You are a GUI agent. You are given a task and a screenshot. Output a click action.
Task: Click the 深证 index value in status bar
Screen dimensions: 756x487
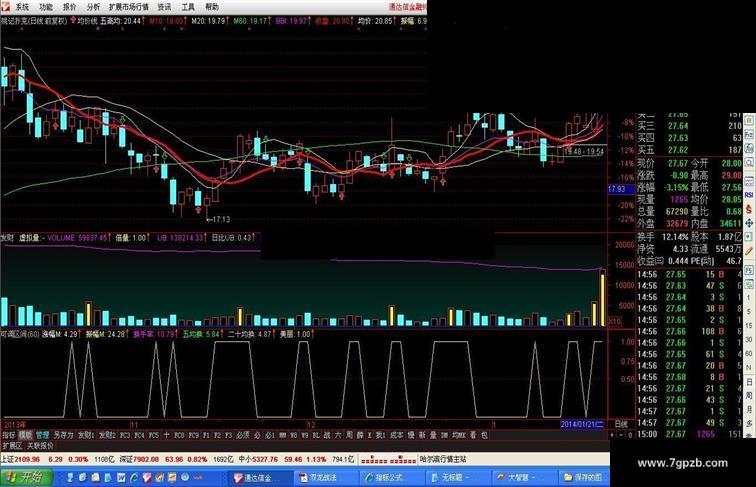click(x=146, y=460)
